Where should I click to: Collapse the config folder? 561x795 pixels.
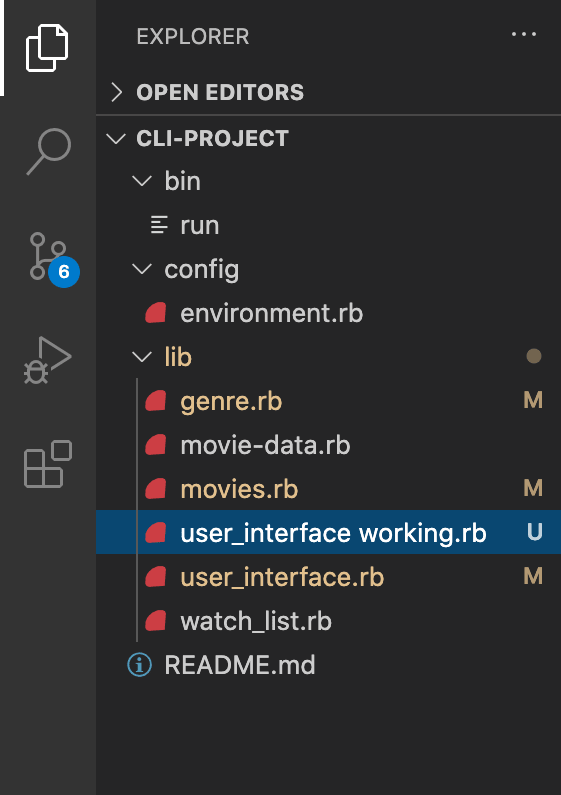pyautogui.click(x=142, y=269)
